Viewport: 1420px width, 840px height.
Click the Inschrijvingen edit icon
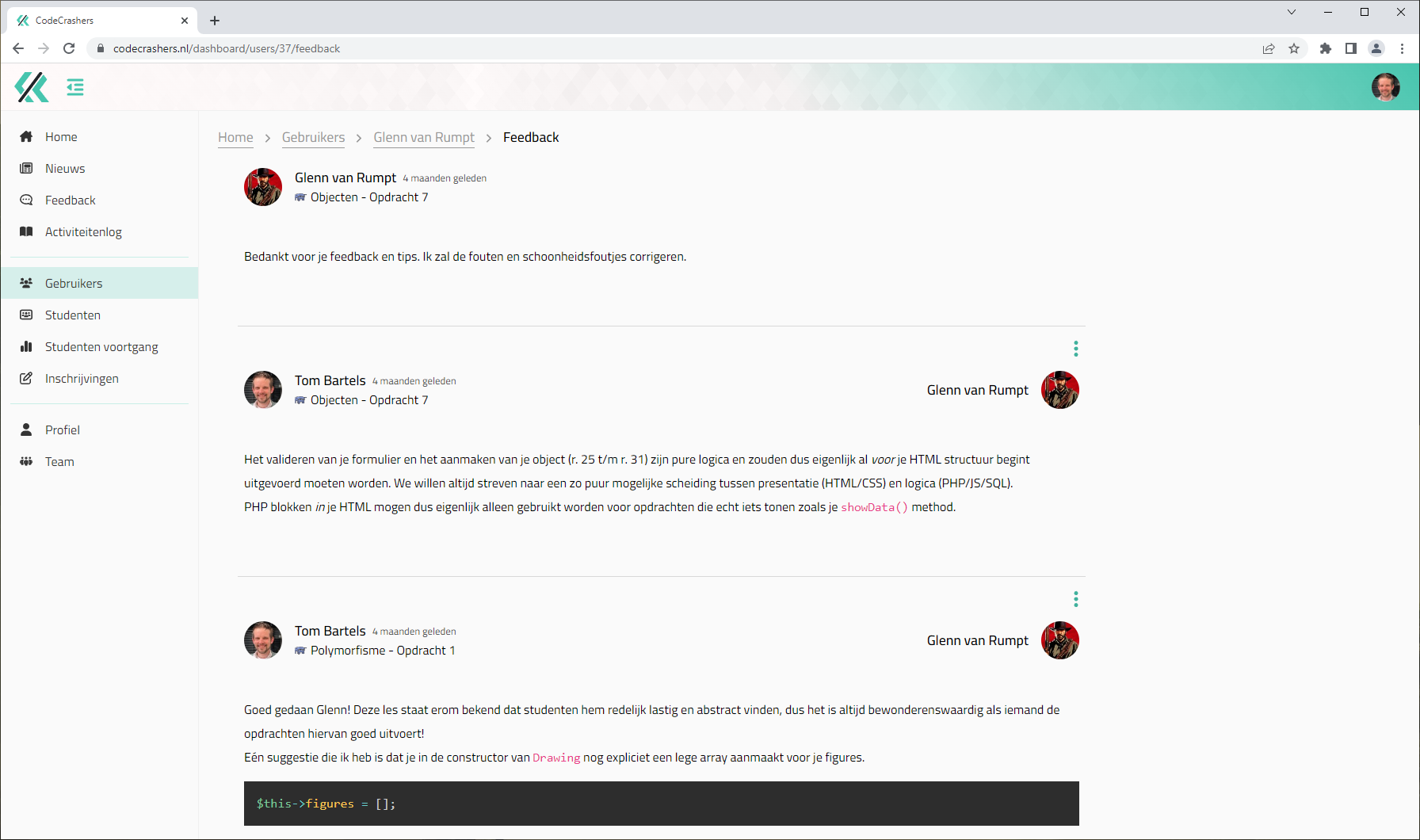[26, 379]
